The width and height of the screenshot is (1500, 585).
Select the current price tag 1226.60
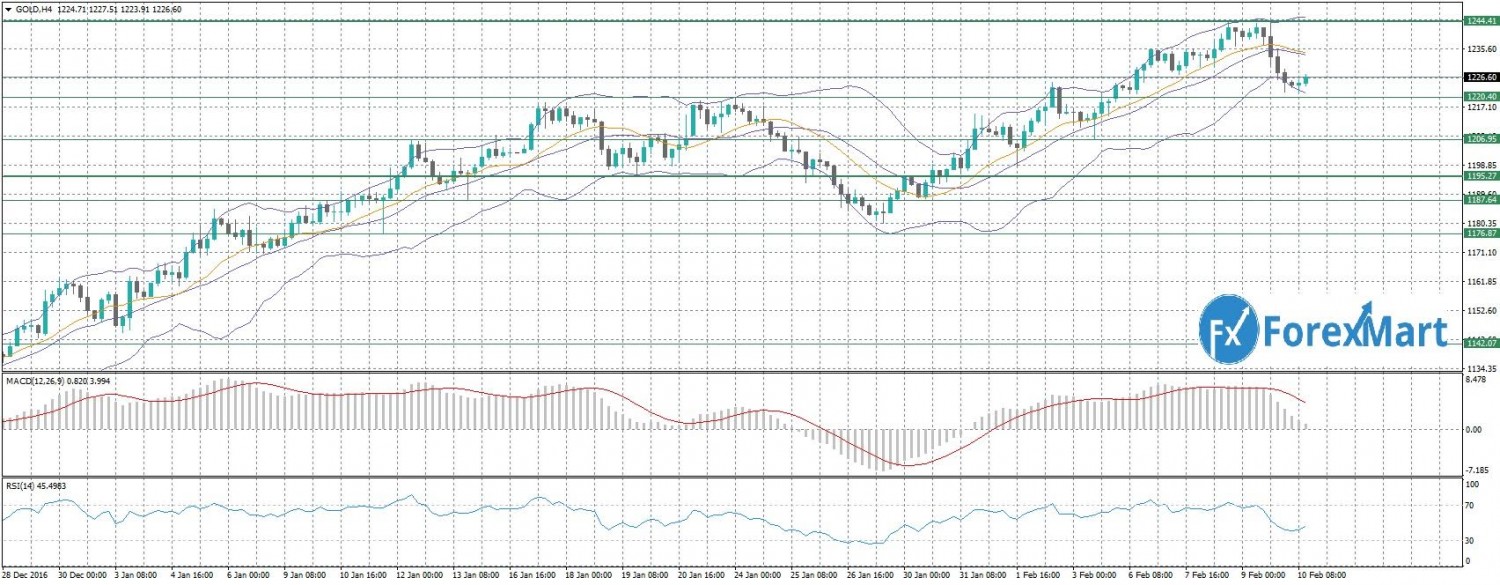1480,77
